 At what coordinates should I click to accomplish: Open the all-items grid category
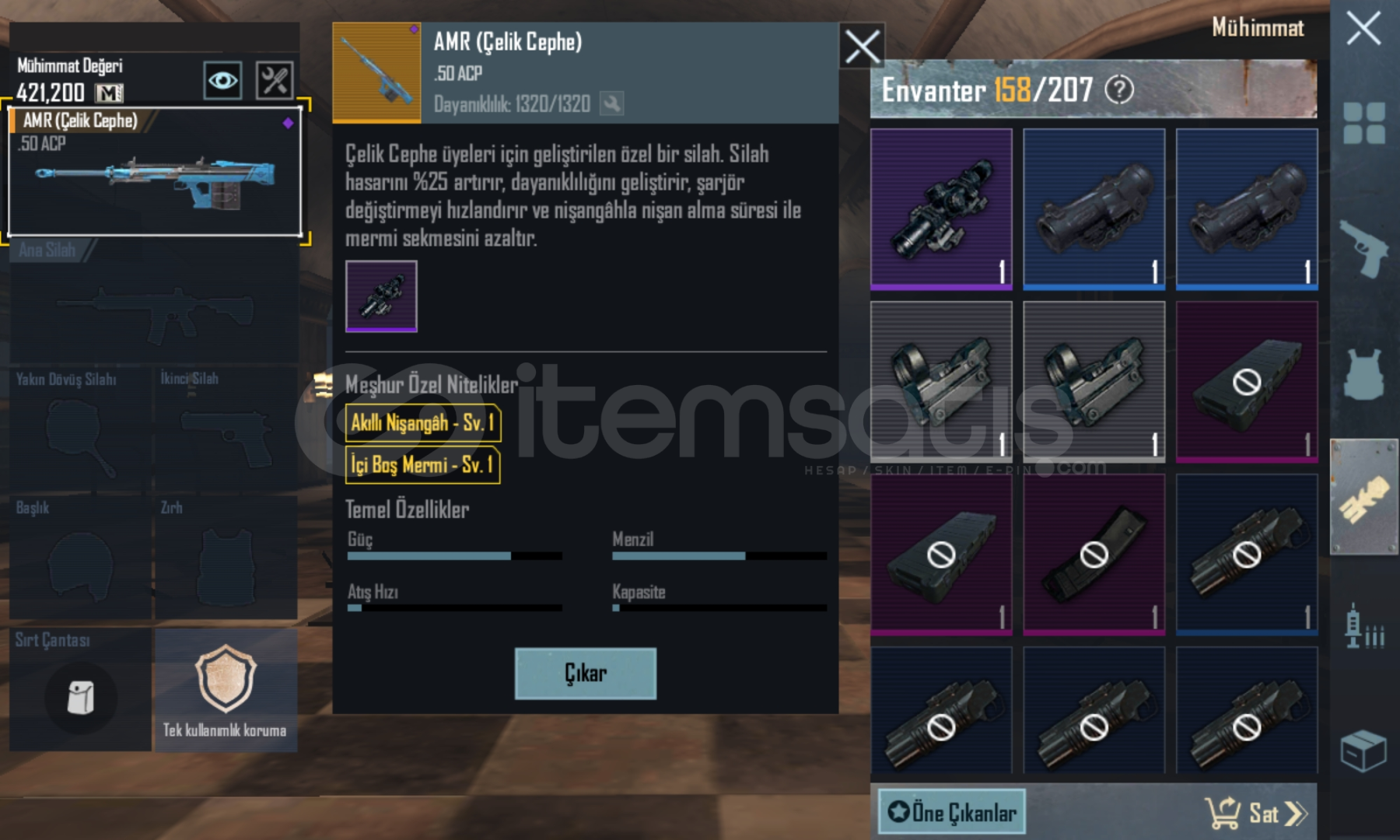[1363, 123]
